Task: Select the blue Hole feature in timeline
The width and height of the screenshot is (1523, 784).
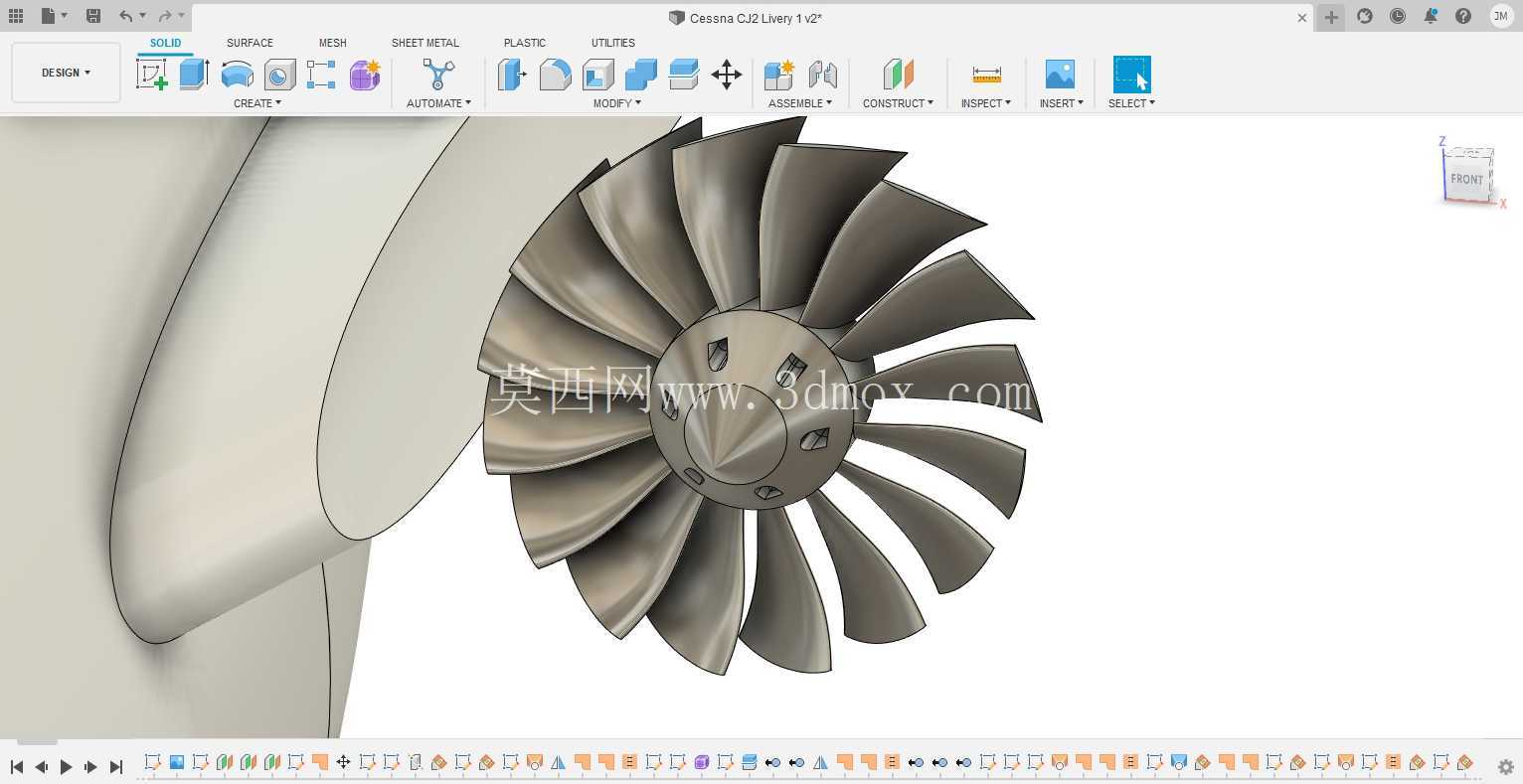Action: [x=1178, y=762]
